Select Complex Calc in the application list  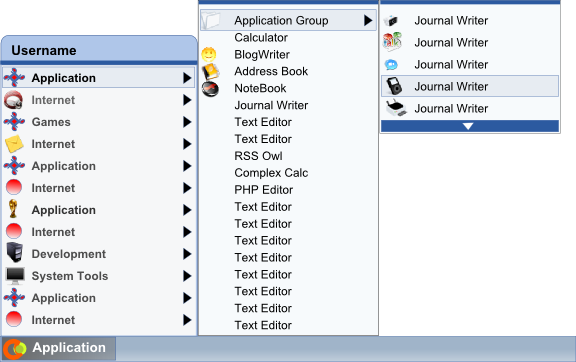[271, 173]
